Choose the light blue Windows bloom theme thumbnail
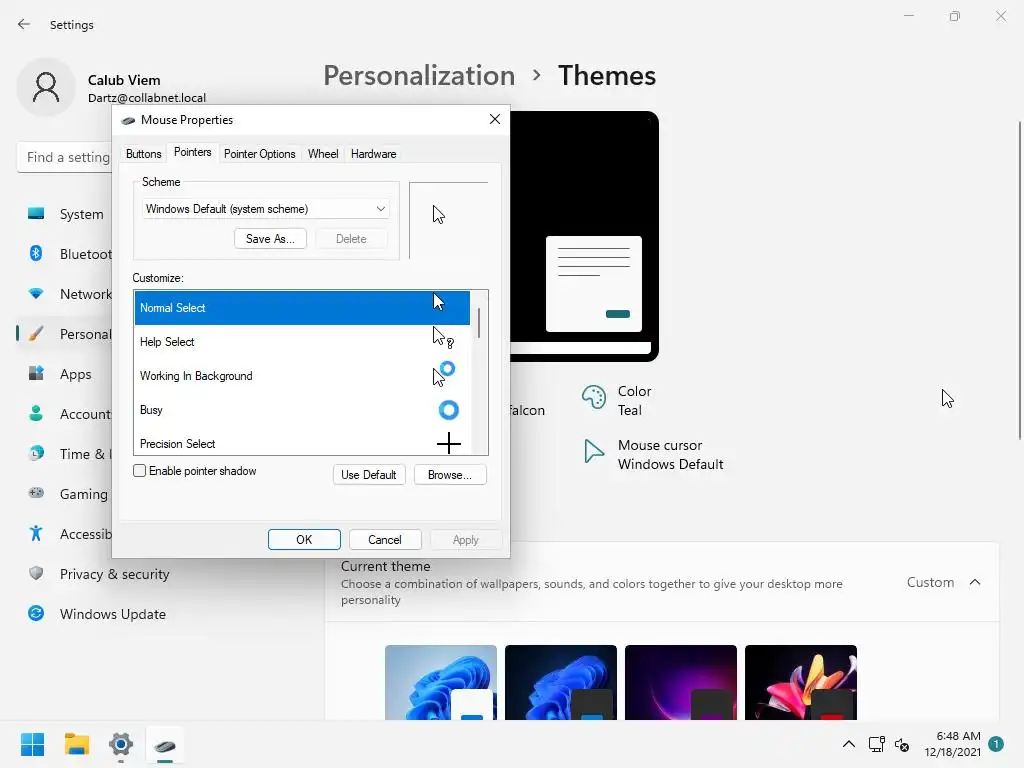 [441, 682]
